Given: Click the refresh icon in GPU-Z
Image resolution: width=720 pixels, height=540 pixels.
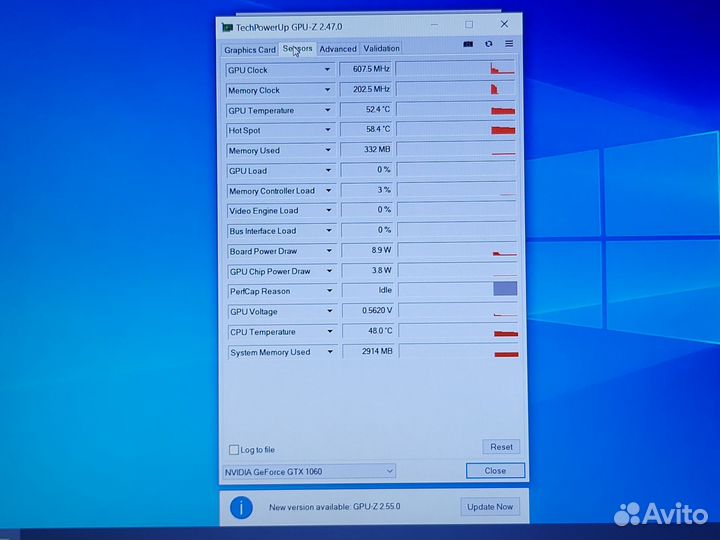Looking at the screenshot, I should point(488,44).
